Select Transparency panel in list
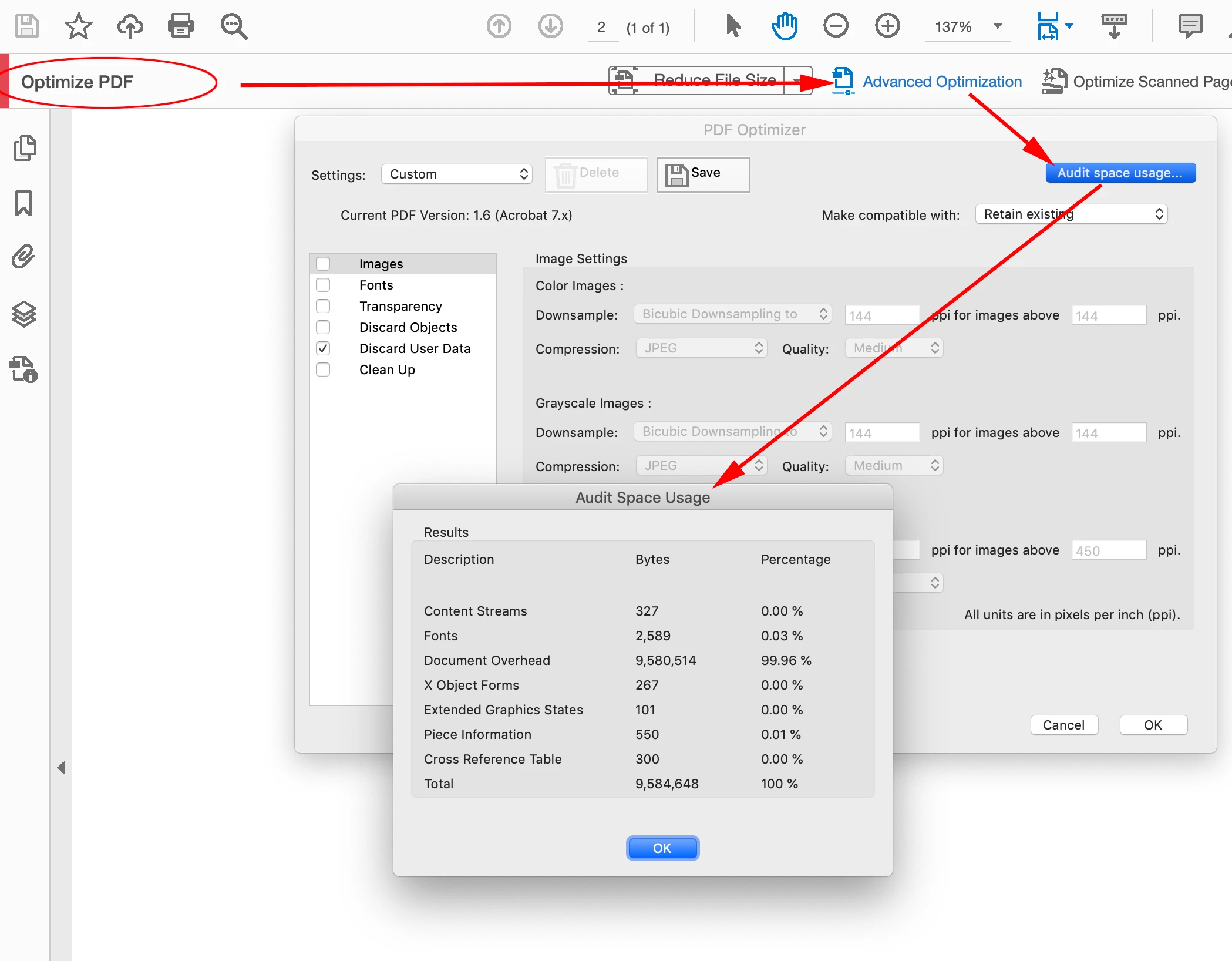Image resolution: width=1232 pixels, height=961 pixels. click(400, 306)
